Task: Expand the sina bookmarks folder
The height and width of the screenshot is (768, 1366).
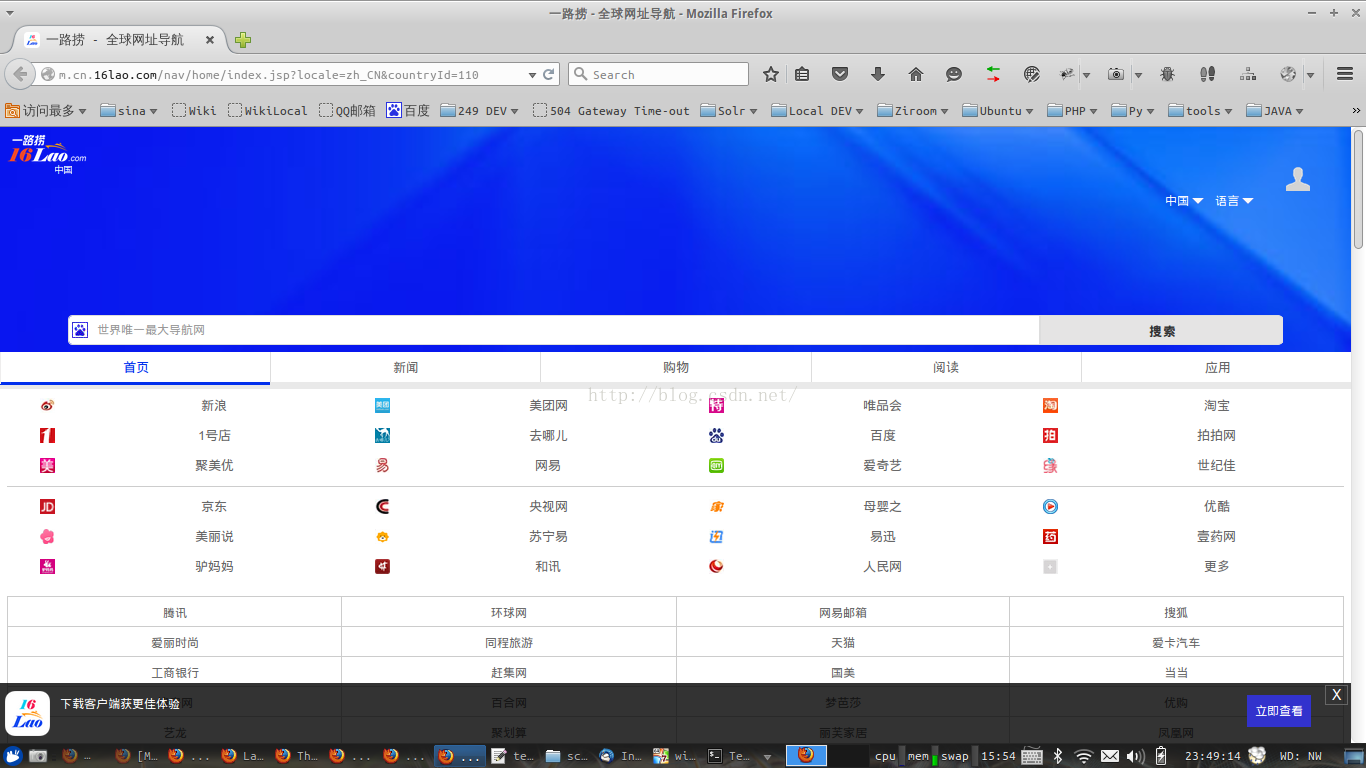Action: pyautogui.click(x=129, y=111)
